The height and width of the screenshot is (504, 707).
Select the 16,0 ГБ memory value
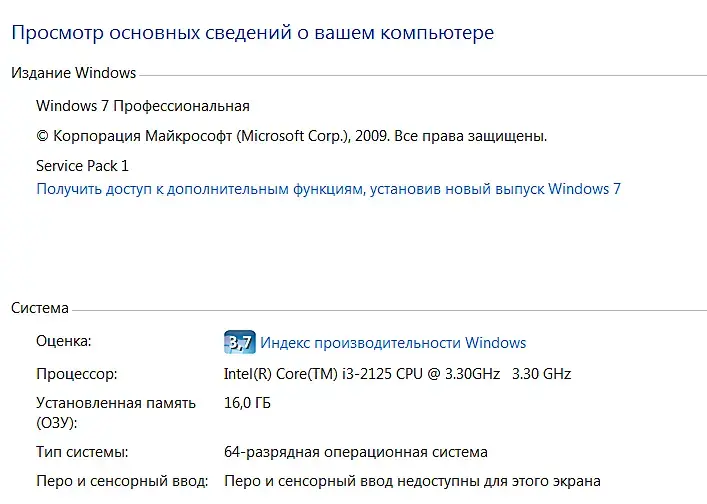pos(247,403)
